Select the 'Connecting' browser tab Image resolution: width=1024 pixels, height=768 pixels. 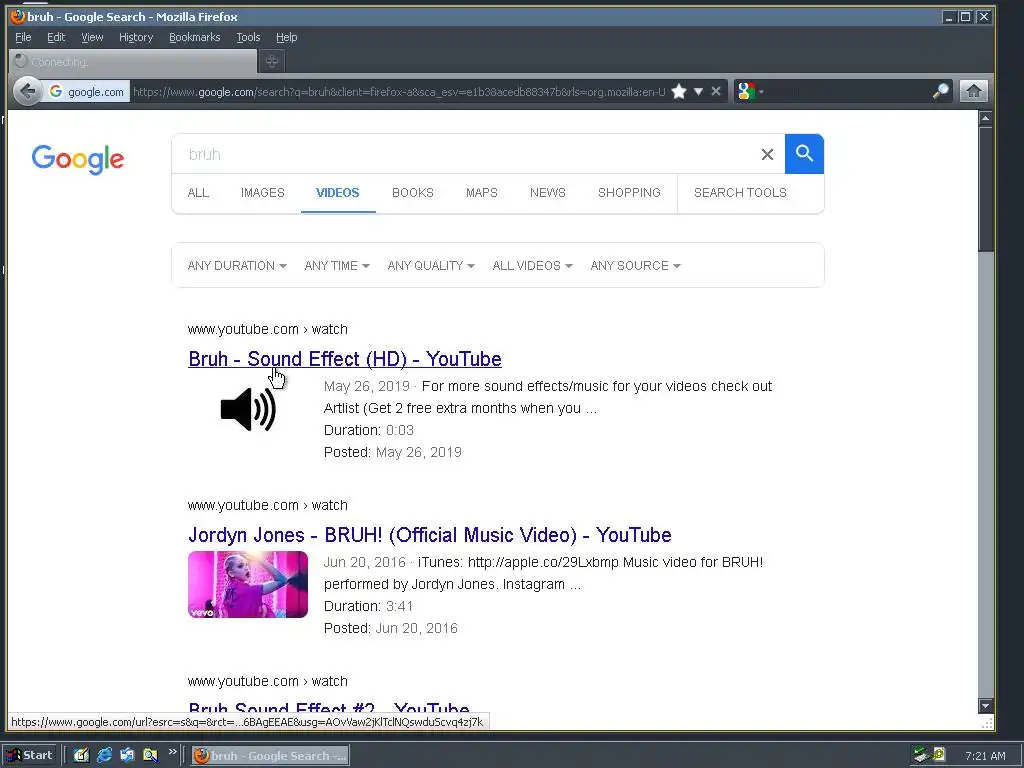tap(133, 62)
